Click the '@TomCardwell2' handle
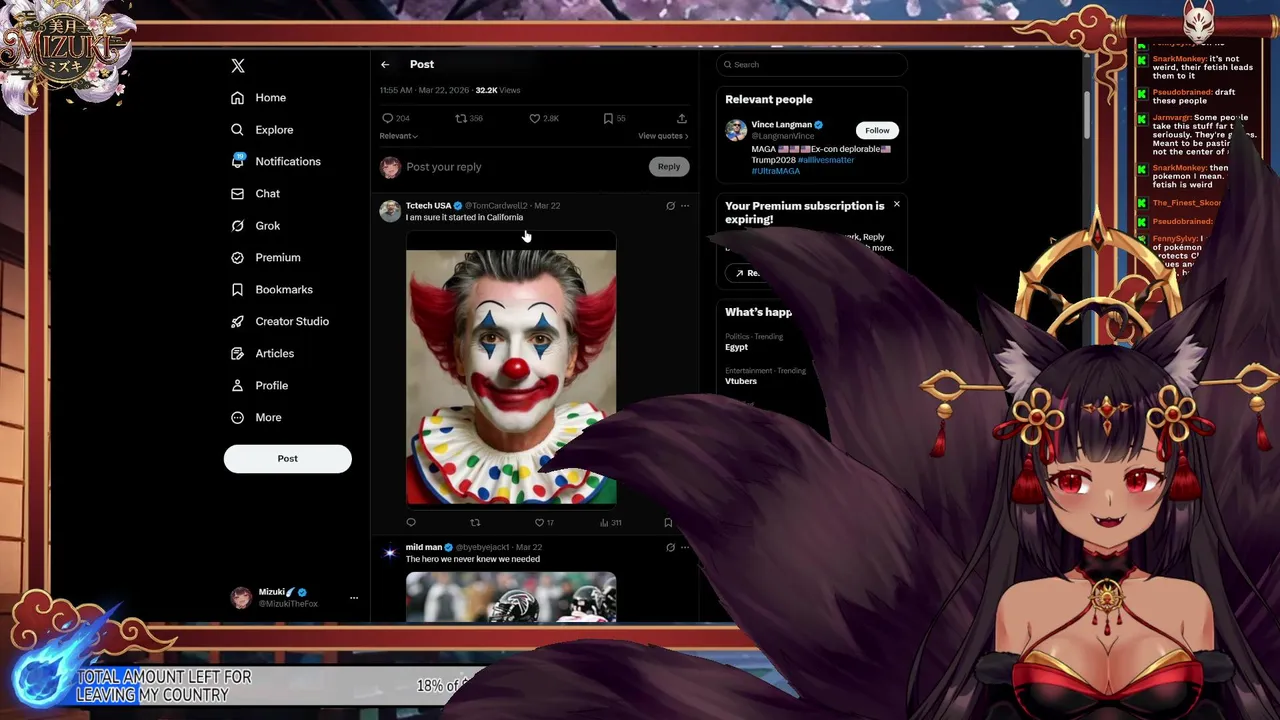The width and height of the screenshot is (1280, 720). [x=496, y=206]
